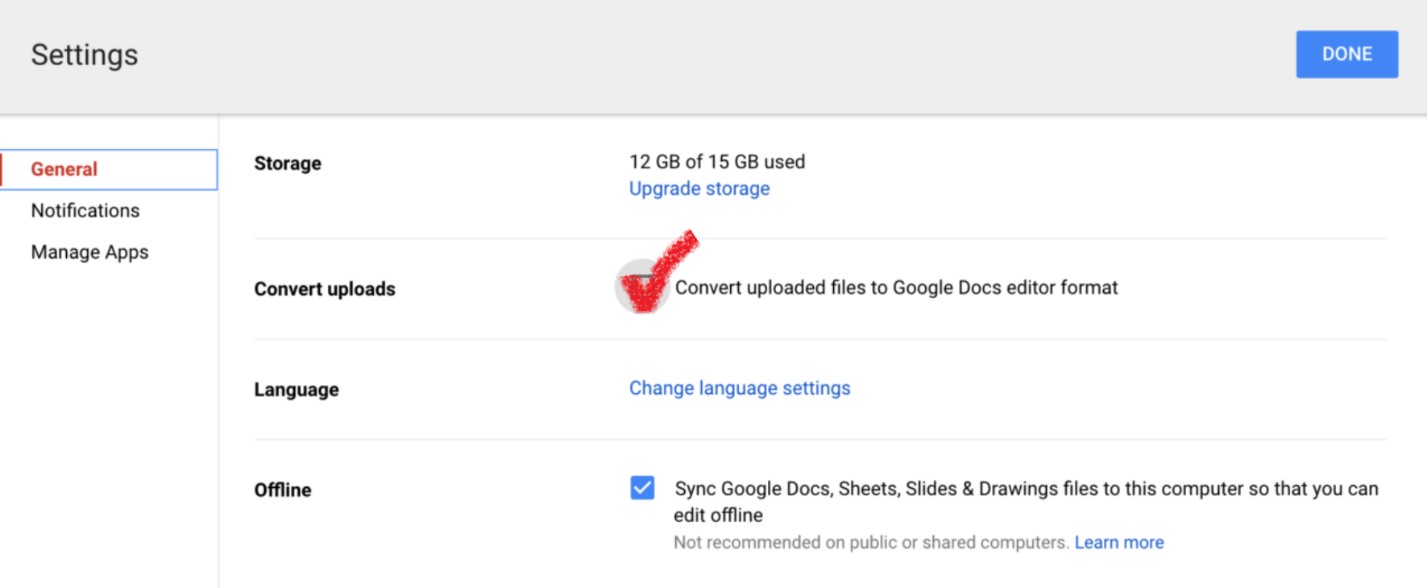Open the Manage Apps section
The height and width of the screenshot is (588, 1427).
pyautogui.click(x=89, y=252)
